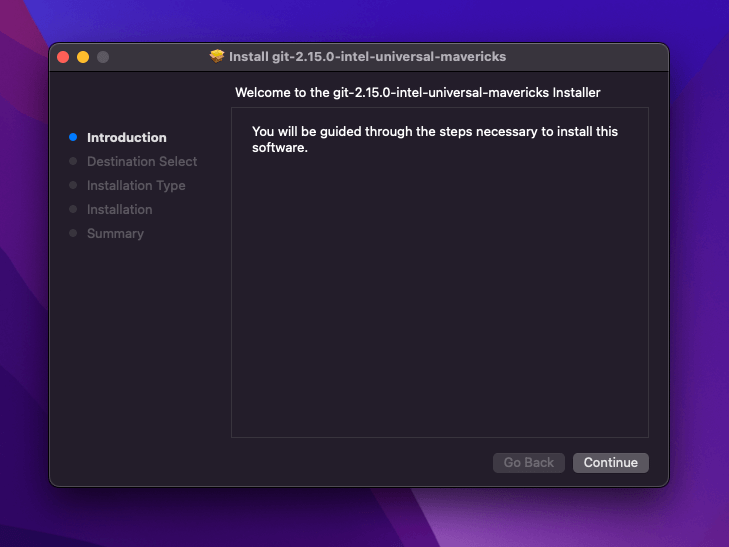Click the package icon in the title bar

pos(217,57)
